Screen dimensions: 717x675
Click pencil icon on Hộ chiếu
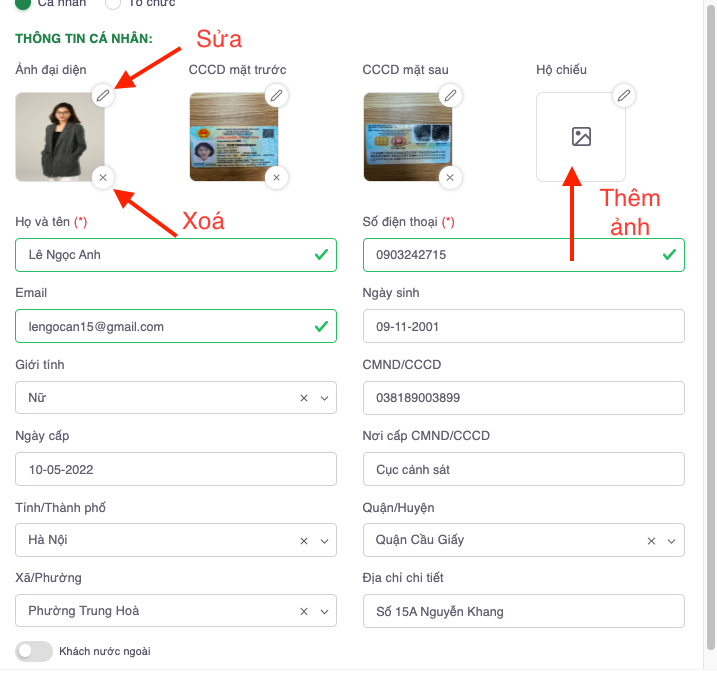(x=624, y=95)
